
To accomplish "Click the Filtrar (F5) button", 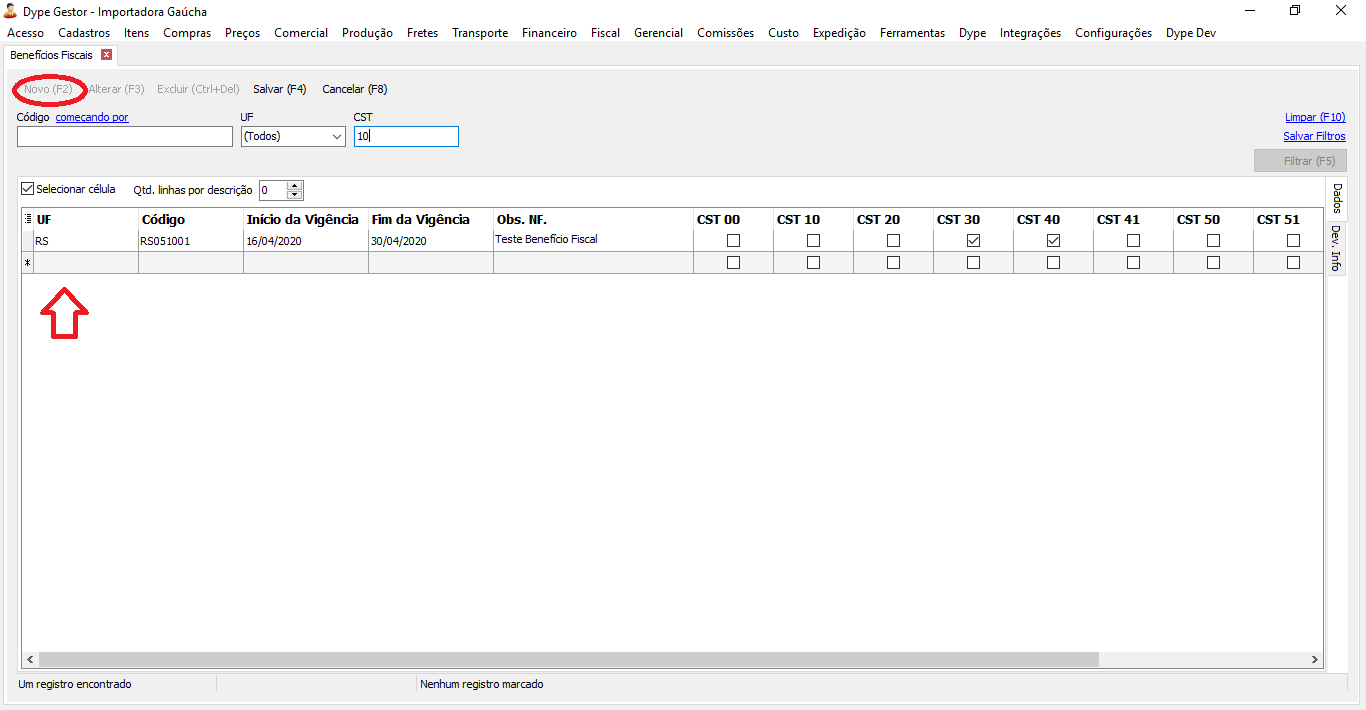I will [x=1300, y=161].
